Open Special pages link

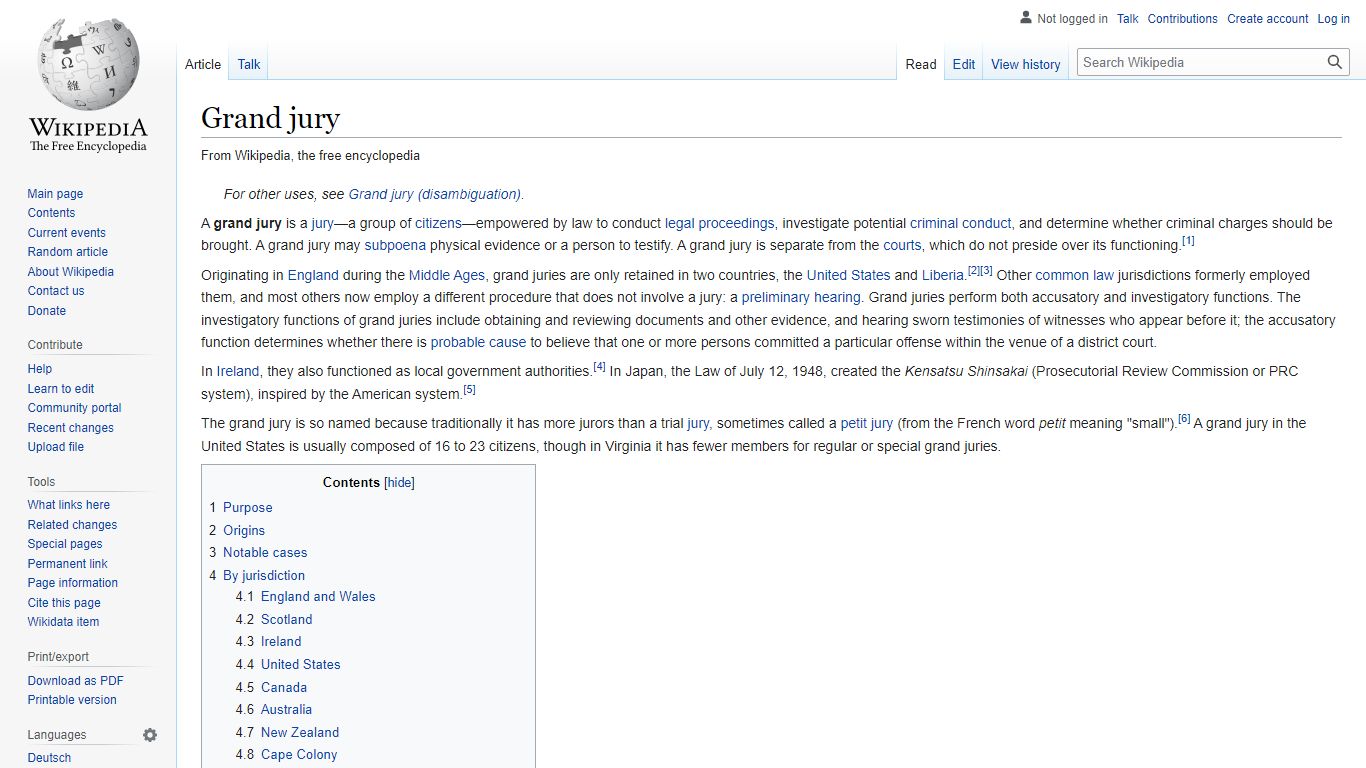pyautogui.click(x=65, y=544)
